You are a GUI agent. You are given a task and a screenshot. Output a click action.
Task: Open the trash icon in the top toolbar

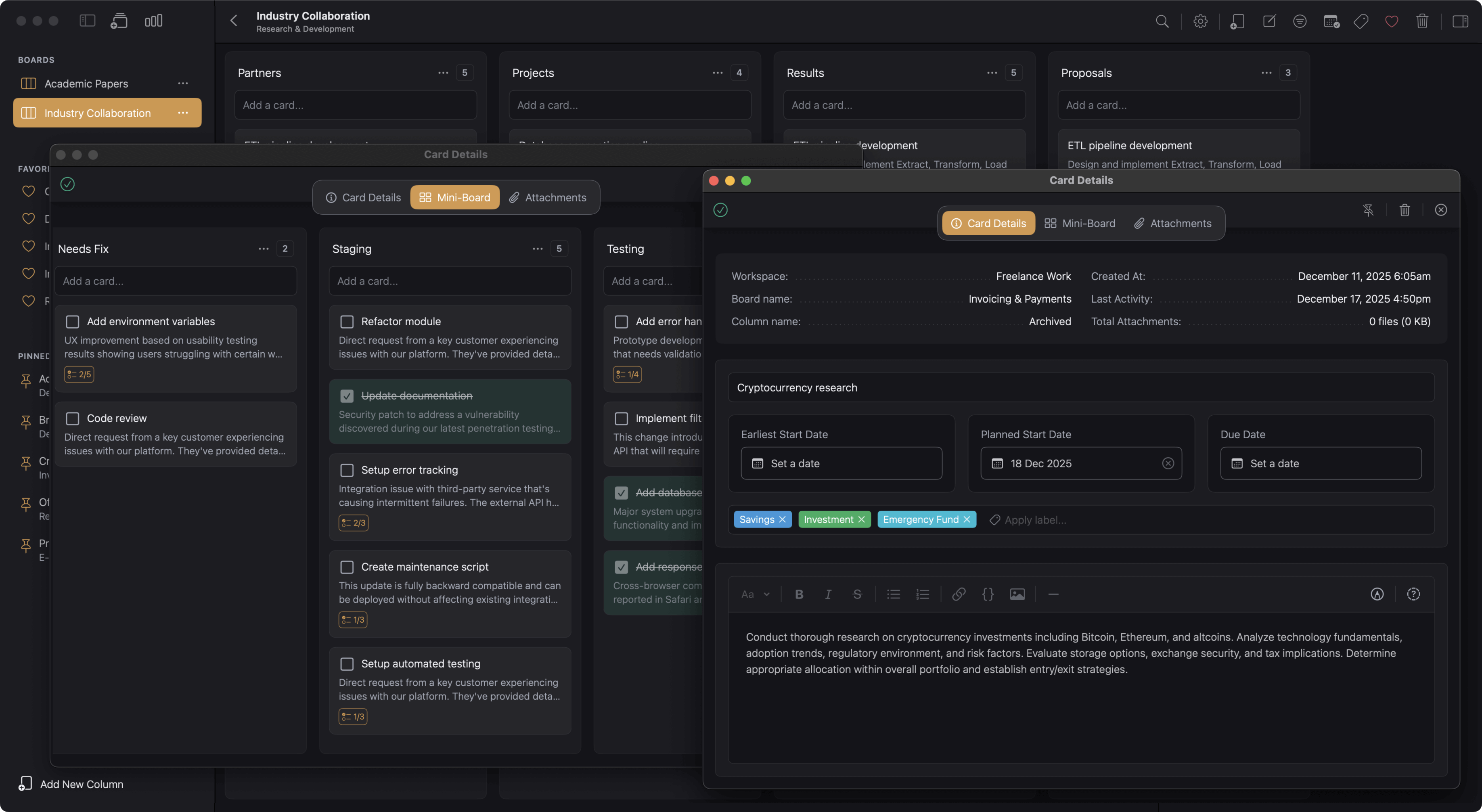(1422, 21)
